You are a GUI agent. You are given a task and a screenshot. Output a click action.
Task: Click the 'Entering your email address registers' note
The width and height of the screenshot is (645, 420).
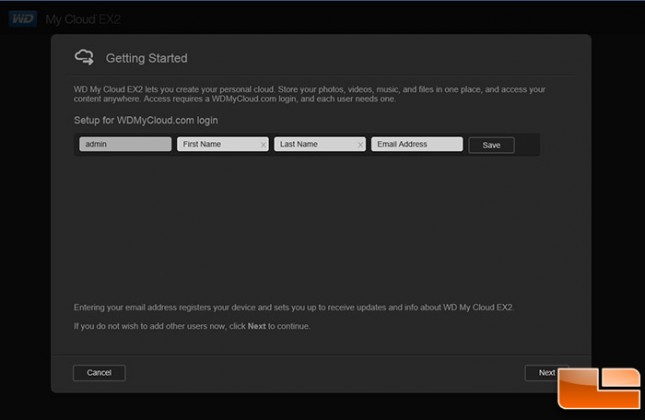point(294,308)
